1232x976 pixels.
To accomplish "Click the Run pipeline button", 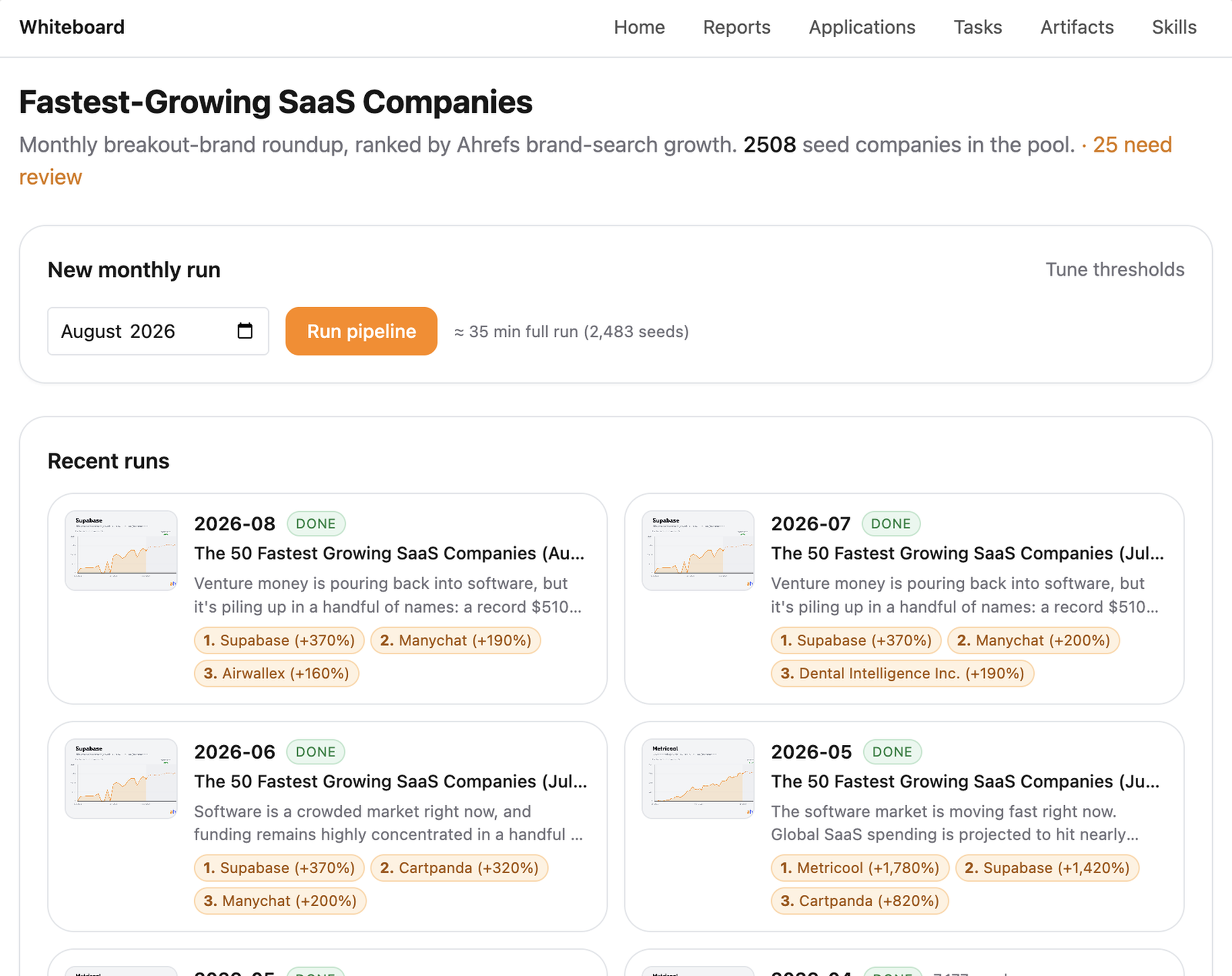I will [361, 331].
